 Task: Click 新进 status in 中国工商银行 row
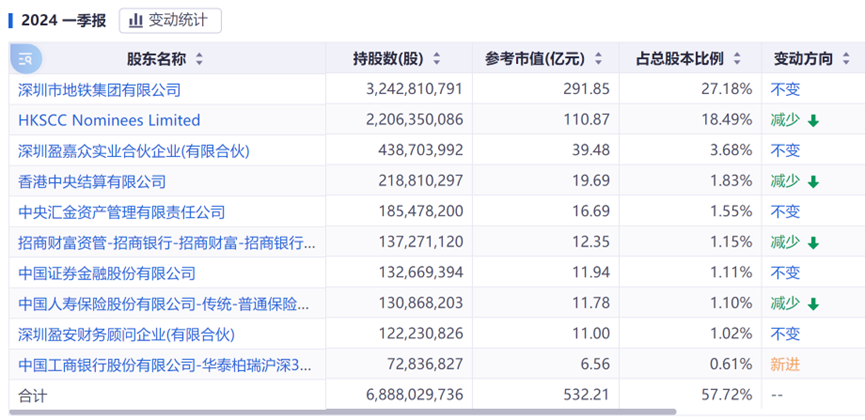coord(785,364)
